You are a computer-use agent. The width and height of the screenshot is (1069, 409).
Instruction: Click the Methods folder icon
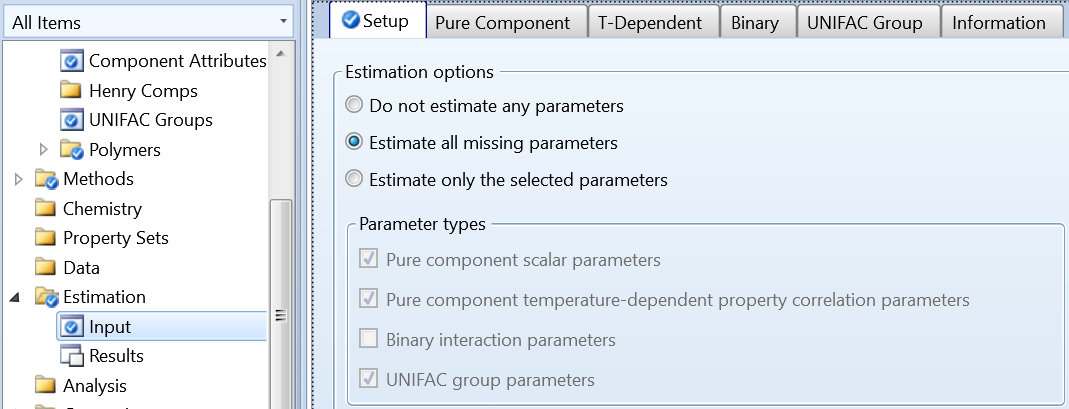click(x=46, y=180)
